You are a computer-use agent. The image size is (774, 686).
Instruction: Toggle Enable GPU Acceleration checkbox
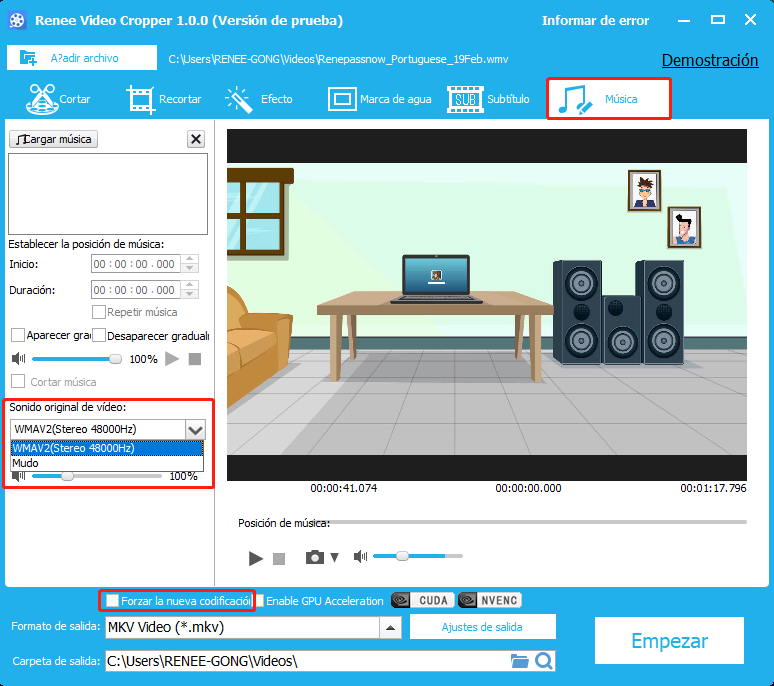[259, 601]
